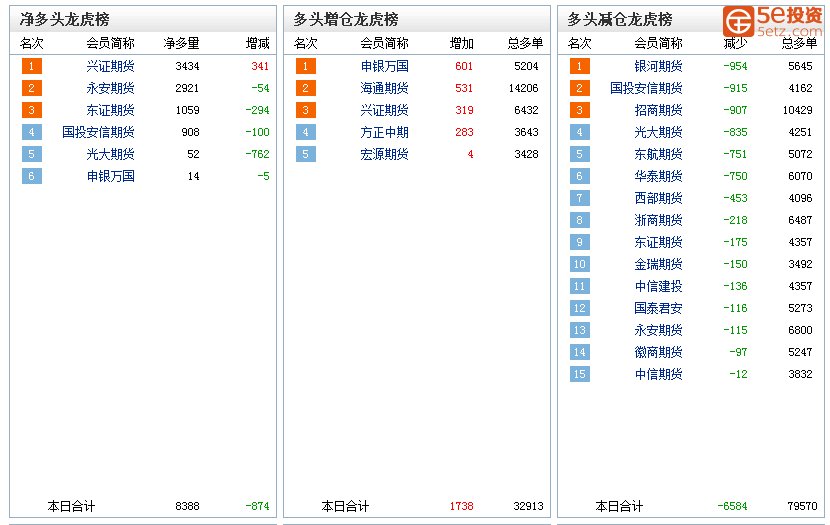Screen dimensions: 830x525
Task: Open 东证期货 in the 多头减仓龙虎榜 list
Action: pyautogui.click(x=658, y=242)
